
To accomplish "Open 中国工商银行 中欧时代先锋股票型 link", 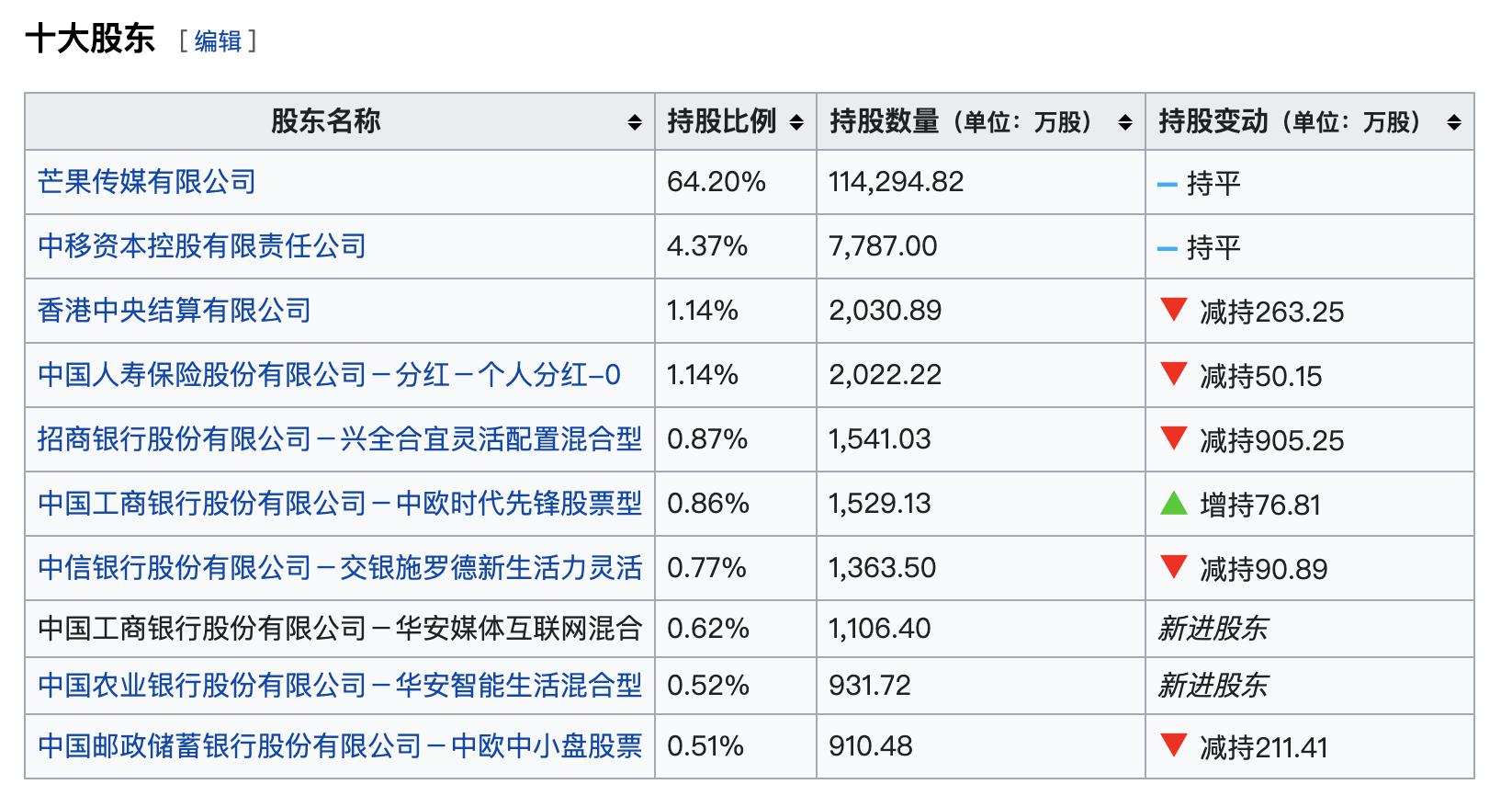I will click(340, 504).
